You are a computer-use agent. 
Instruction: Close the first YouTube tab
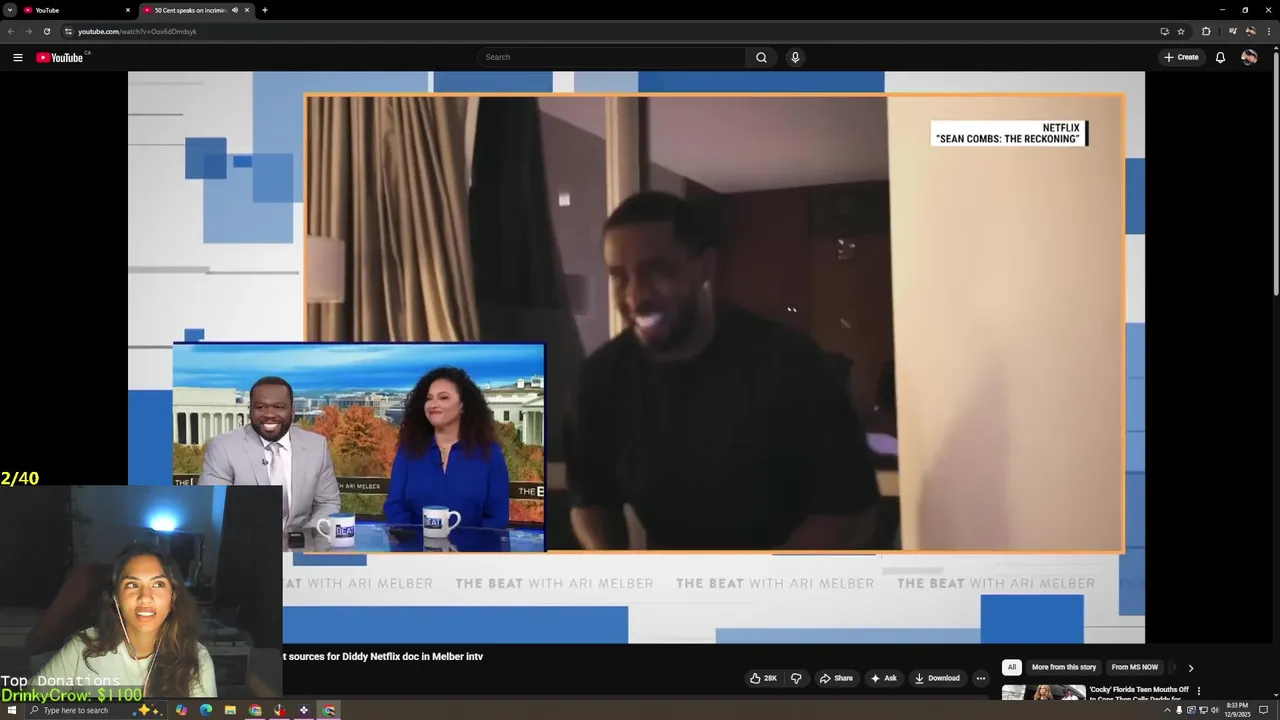coord(127,10)
